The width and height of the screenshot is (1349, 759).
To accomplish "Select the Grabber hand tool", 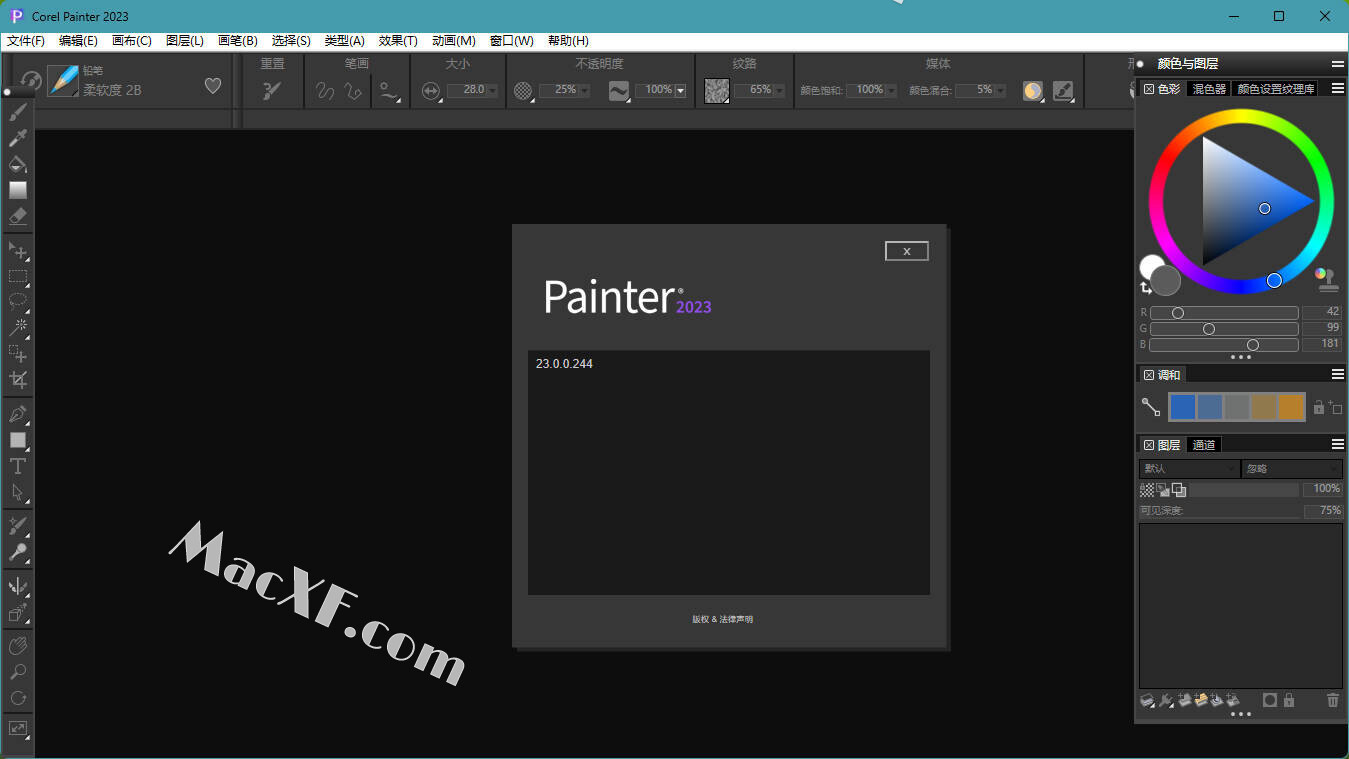I will point(18,646).
